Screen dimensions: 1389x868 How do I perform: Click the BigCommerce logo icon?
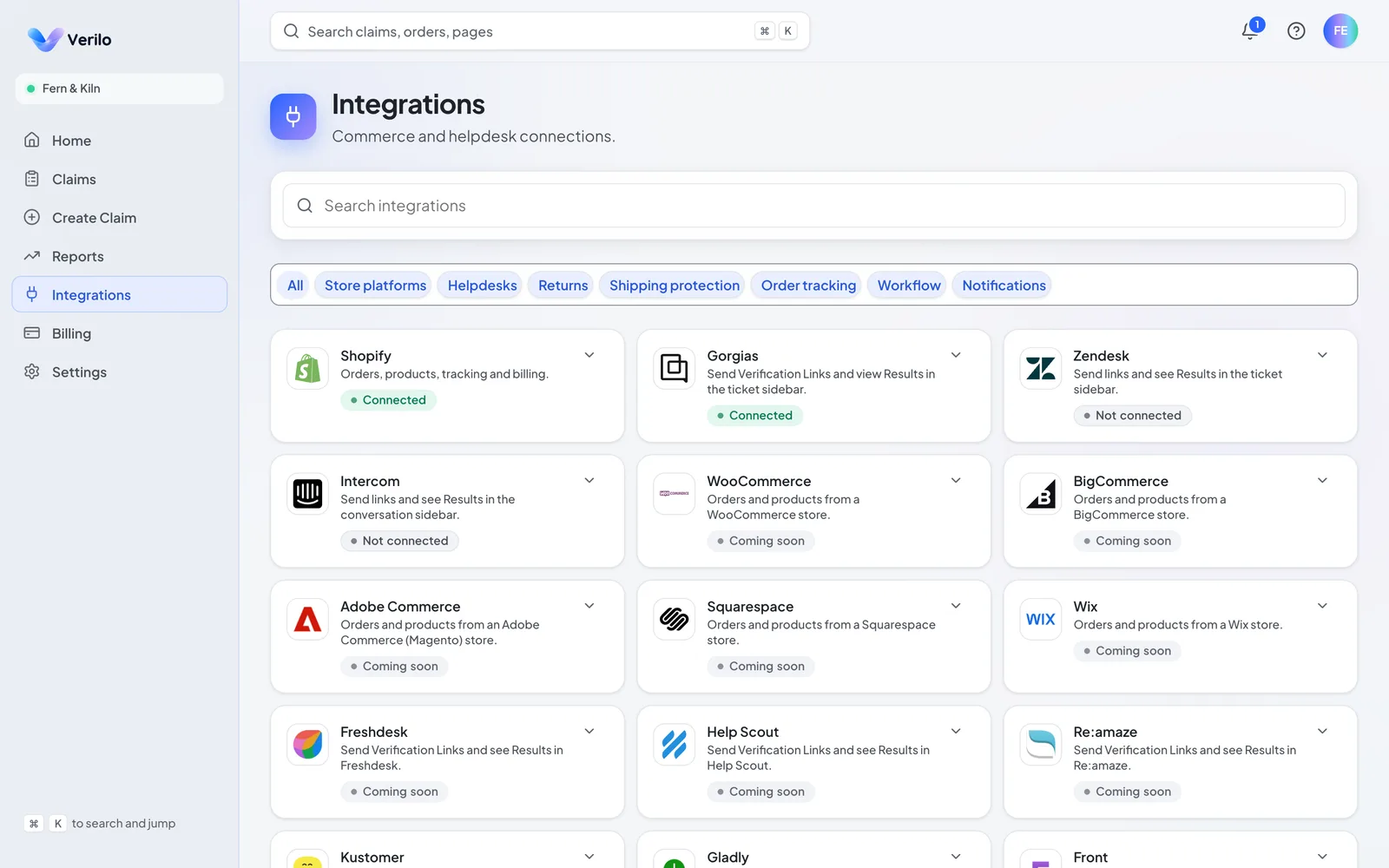click(1041, 494)
